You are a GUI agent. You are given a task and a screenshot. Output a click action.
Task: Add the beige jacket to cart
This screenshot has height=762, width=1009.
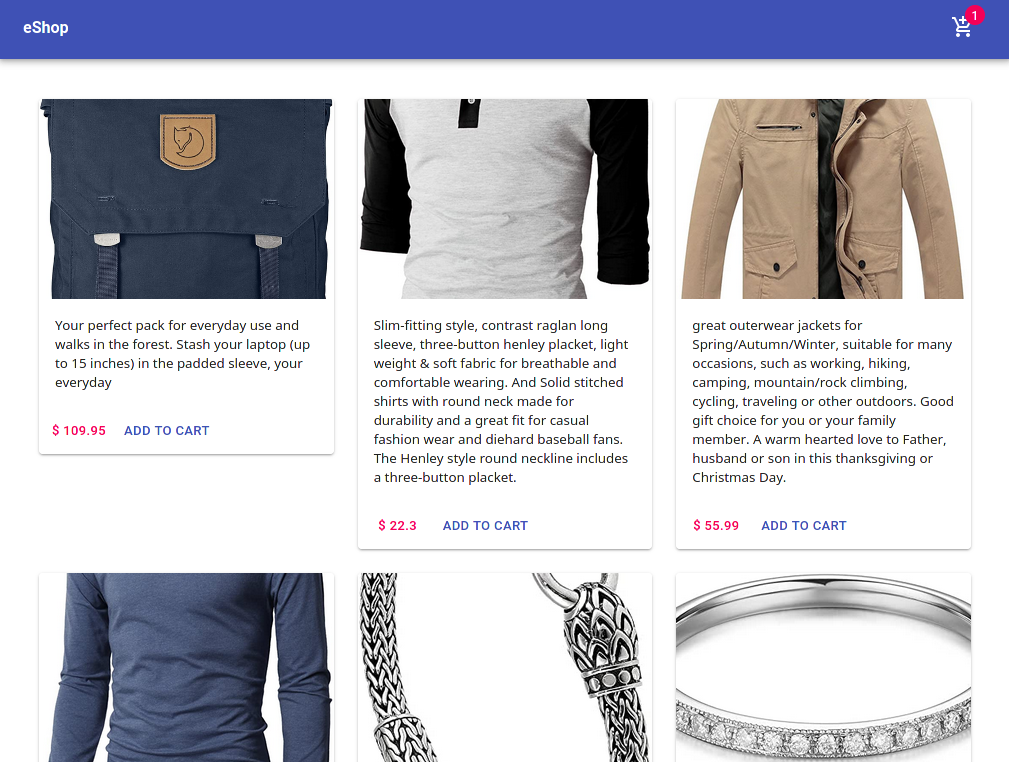click(804, 526)
